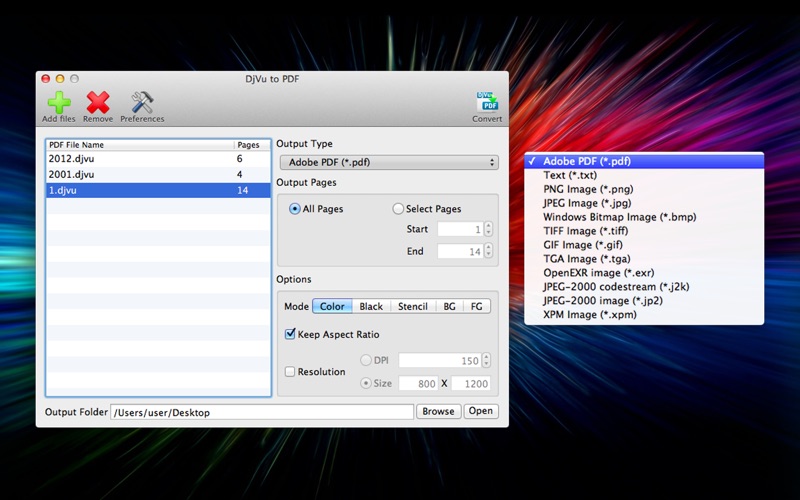Viewport: 800px width, 500px height.
Task: Select the 1.djvu file row
Action: click(x=158, y=190)
